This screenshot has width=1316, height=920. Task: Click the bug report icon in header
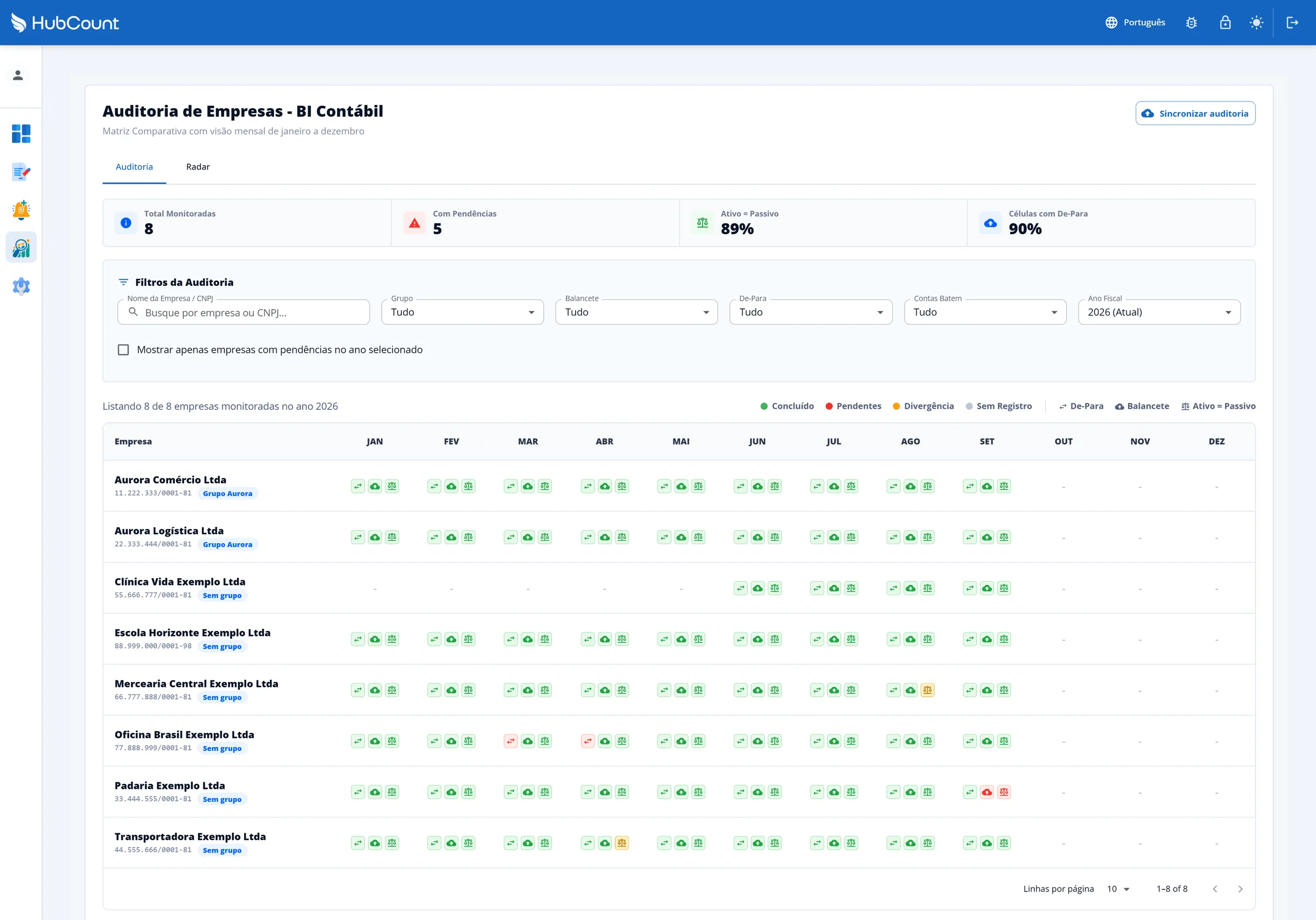coord(1191,22)
